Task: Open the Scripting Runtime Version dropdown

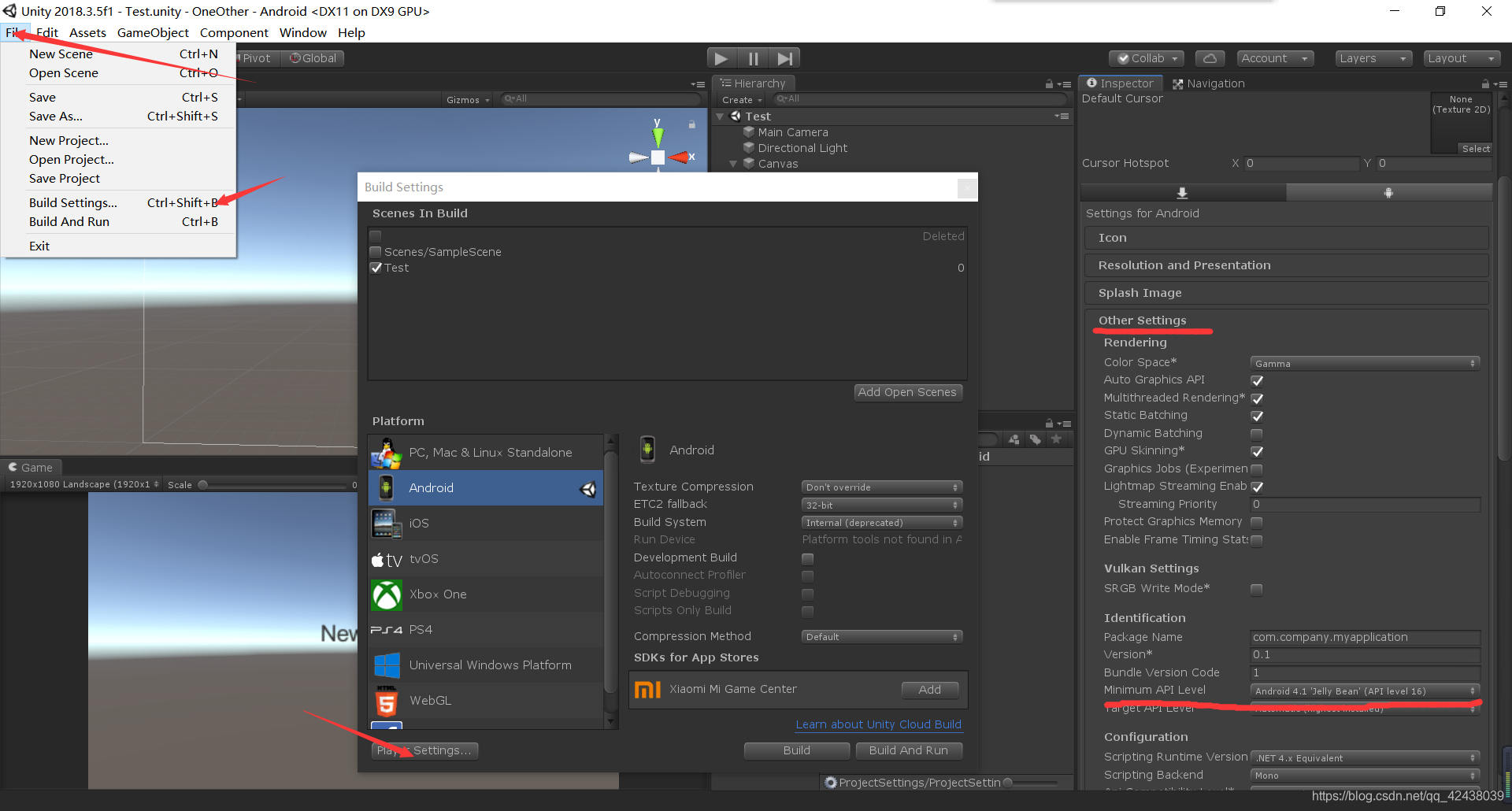Action: pyautogui.click(x=1365, y=758)
